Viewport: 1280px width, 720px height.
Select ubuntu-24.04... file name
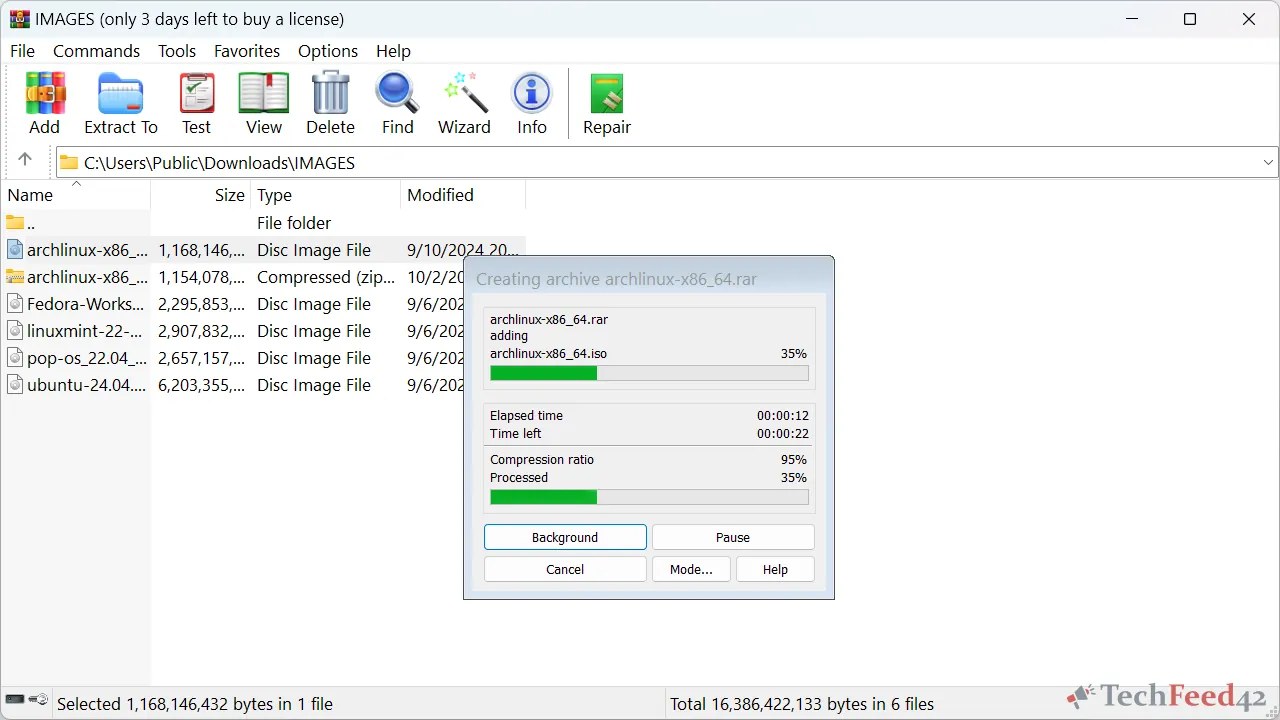[x=86, y=385]
